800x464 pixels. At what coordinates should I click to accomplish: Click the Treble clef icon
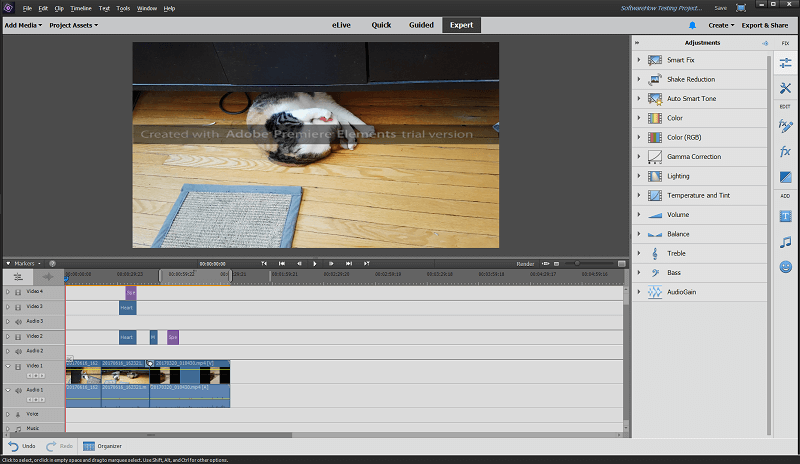coord(655,253)
